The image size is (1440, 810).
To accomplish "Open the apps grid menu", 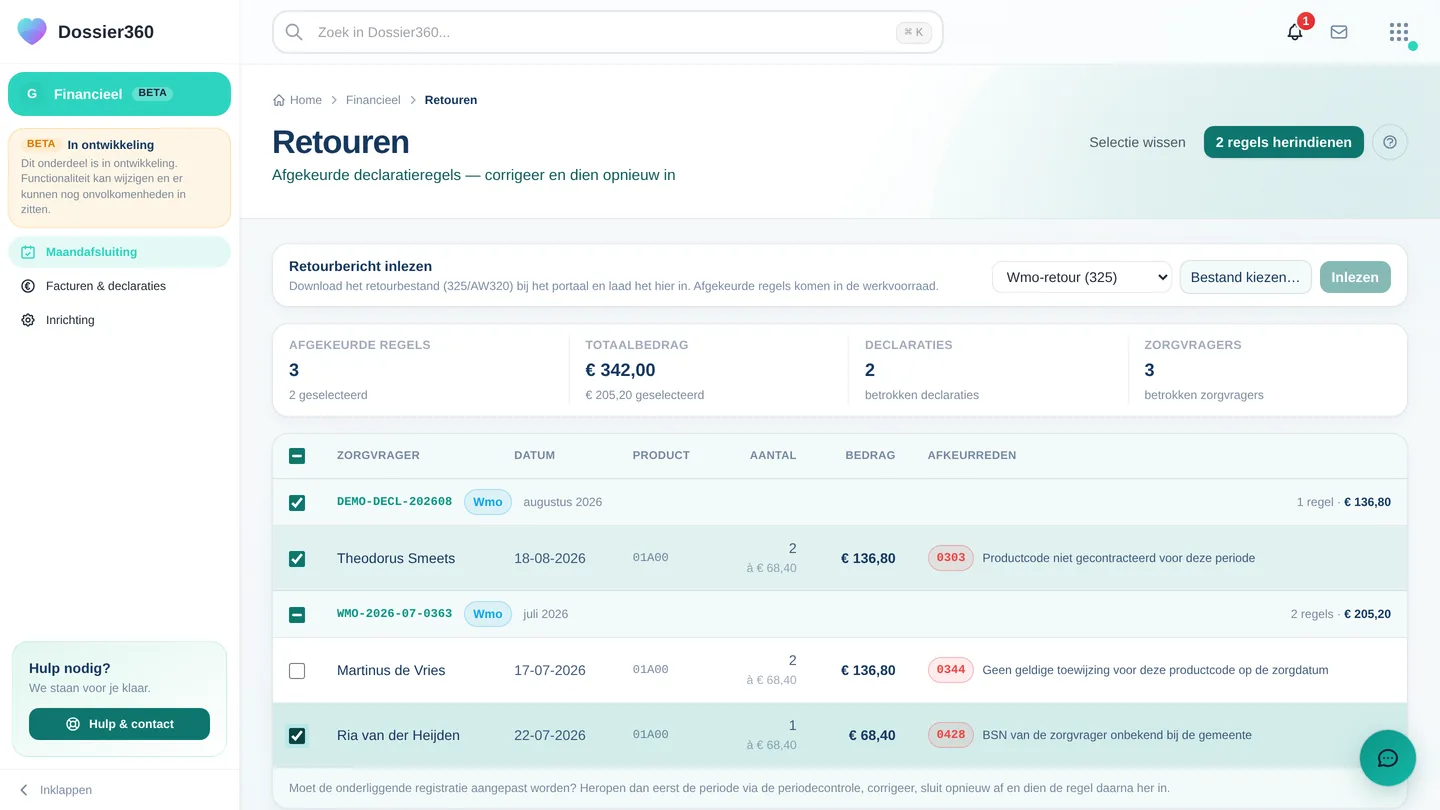I will pos(1399,32).
